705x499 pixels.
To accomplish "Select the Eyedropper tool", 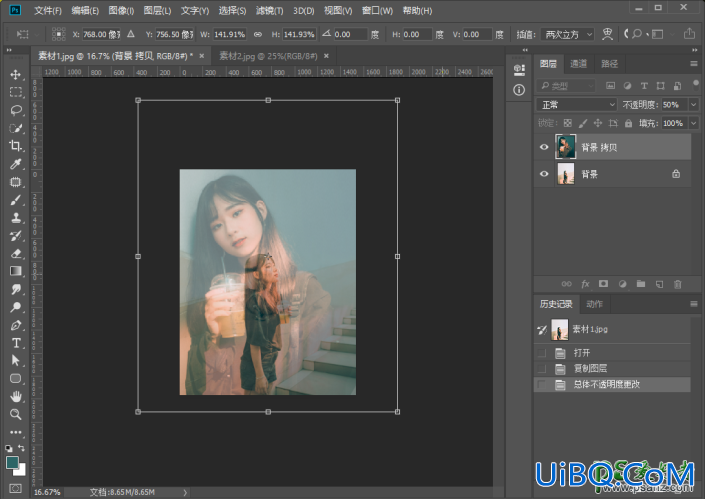I will (x=16, y=164).
